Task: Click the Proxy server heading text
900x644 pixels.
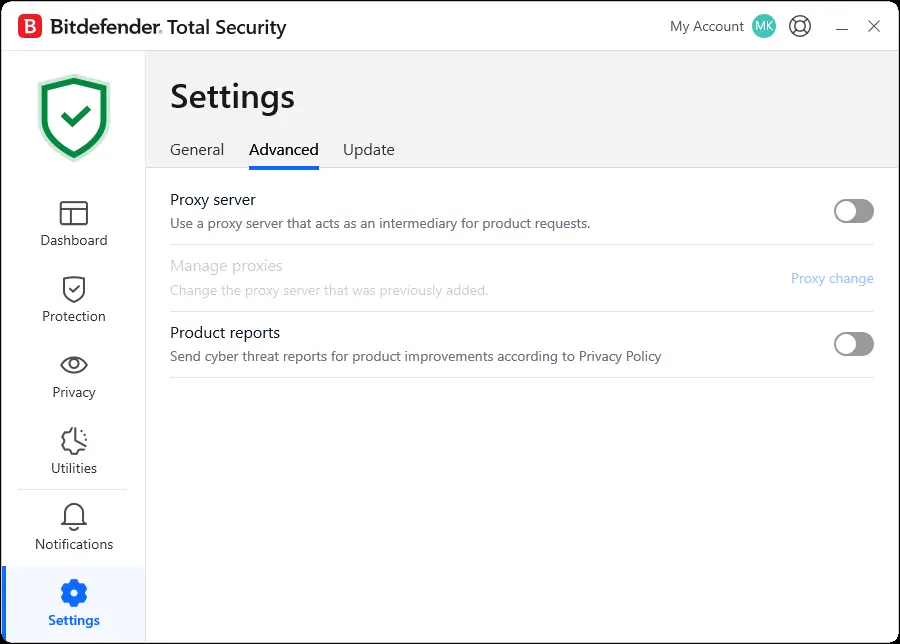Action: [x=212, y=200]
